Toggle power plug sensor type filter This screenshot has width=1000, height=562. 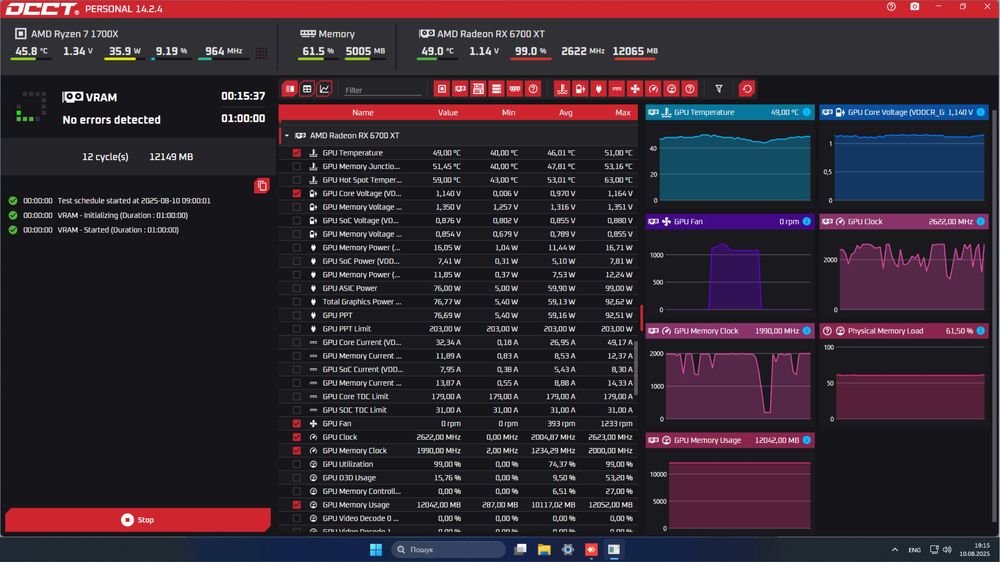pos(598,89)
